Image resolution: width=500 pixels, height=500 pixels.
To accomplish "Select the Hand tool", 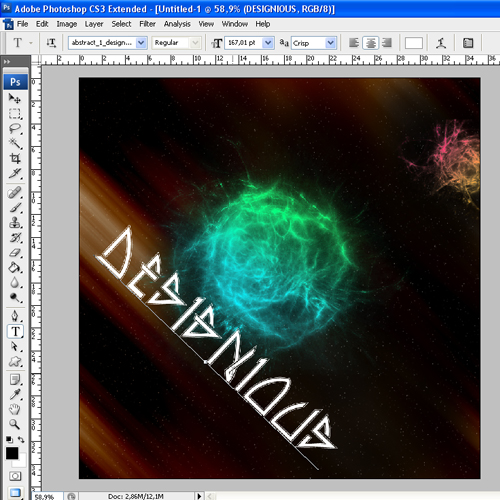I will [x=15, y=409].
